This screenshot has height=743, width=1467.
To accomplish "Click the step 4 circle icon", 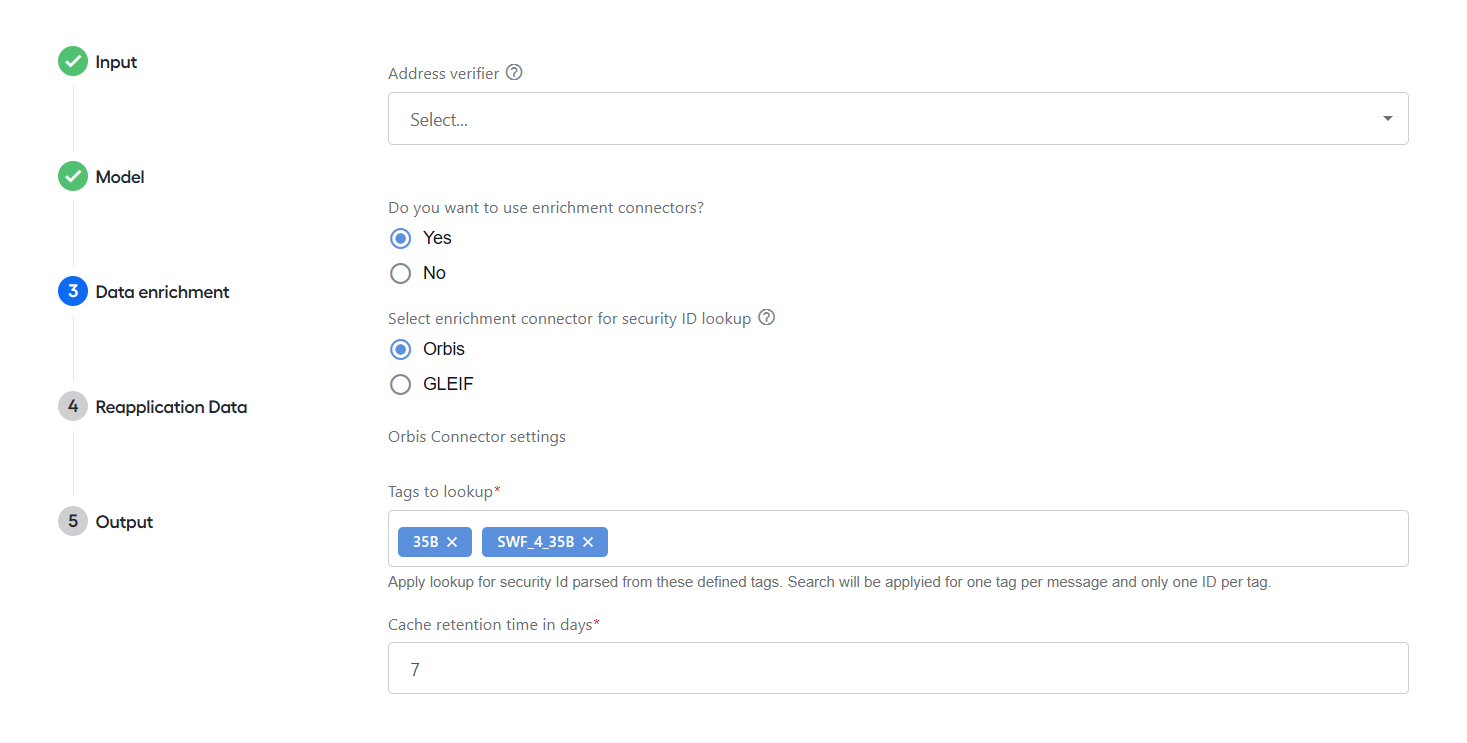I will coord(73,407).
